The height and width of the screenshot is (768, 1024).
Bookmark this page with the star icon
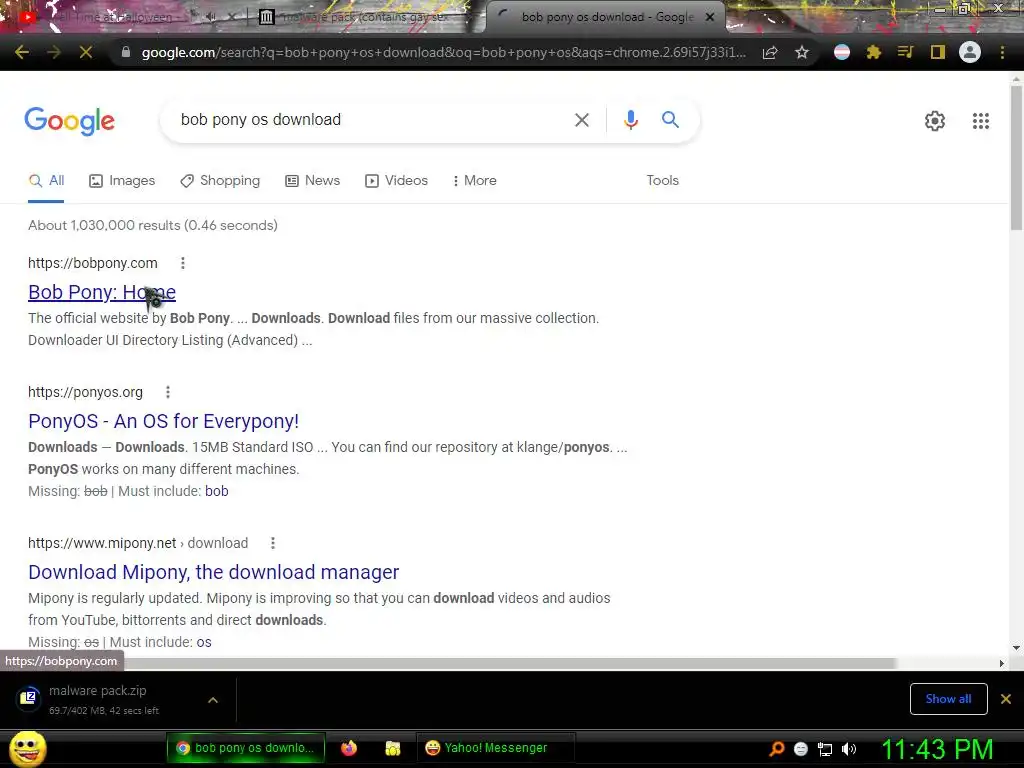[x=802, y=52]
